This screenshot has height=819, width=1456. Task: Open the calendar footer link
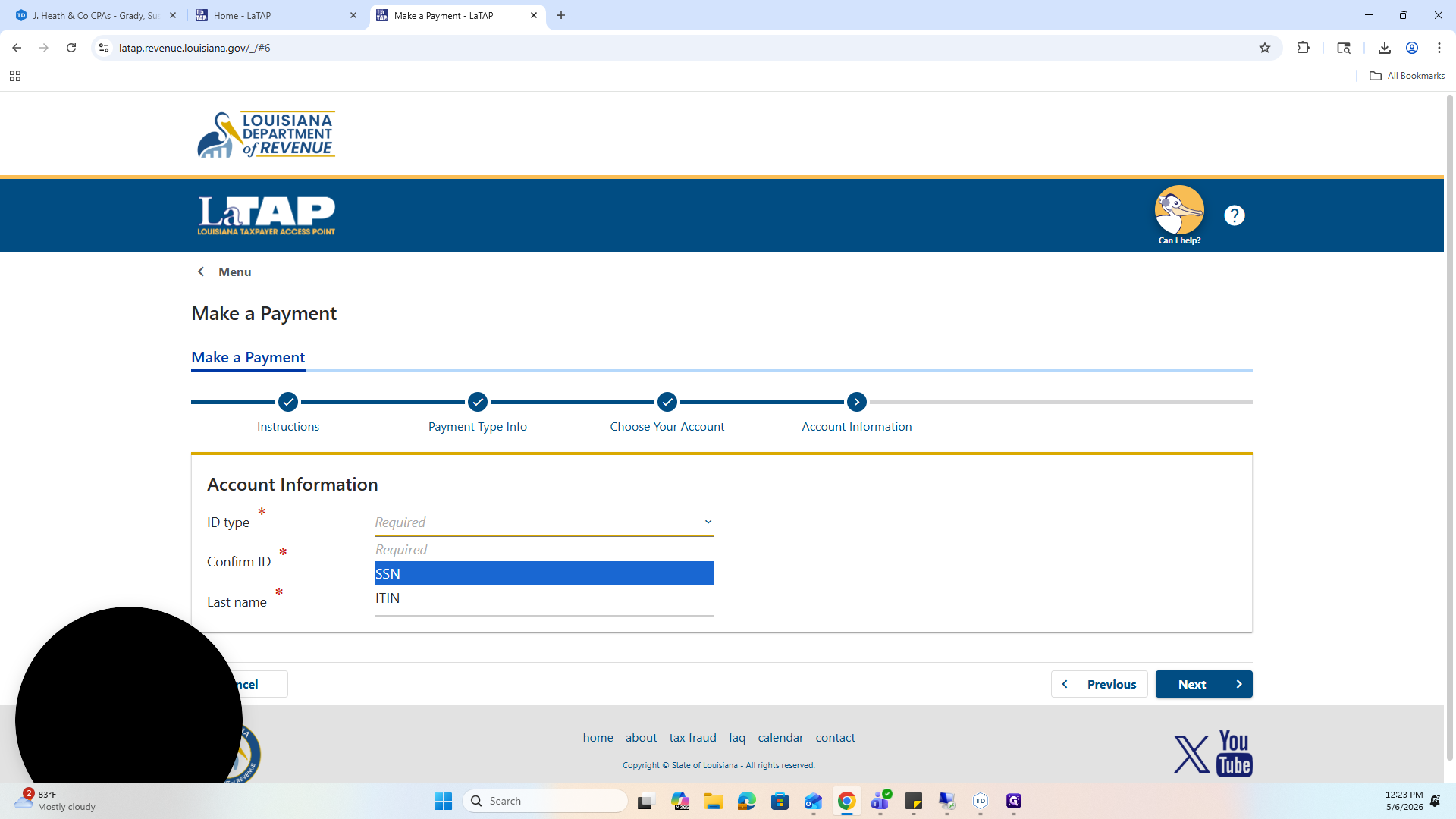coord(780,737)
